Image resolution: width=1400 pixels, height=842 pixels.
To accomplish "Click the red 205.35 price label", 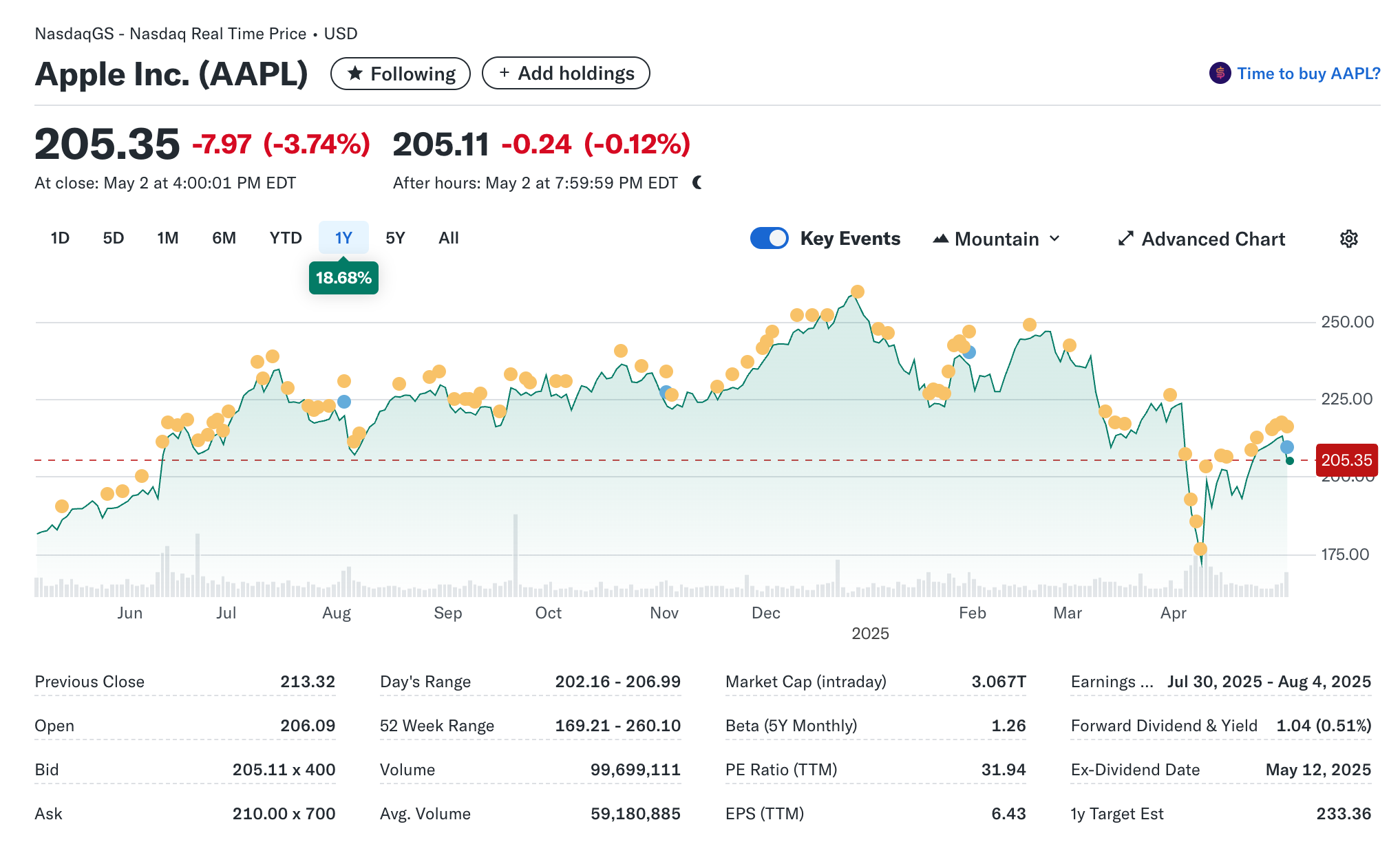I will [1346, 460].
